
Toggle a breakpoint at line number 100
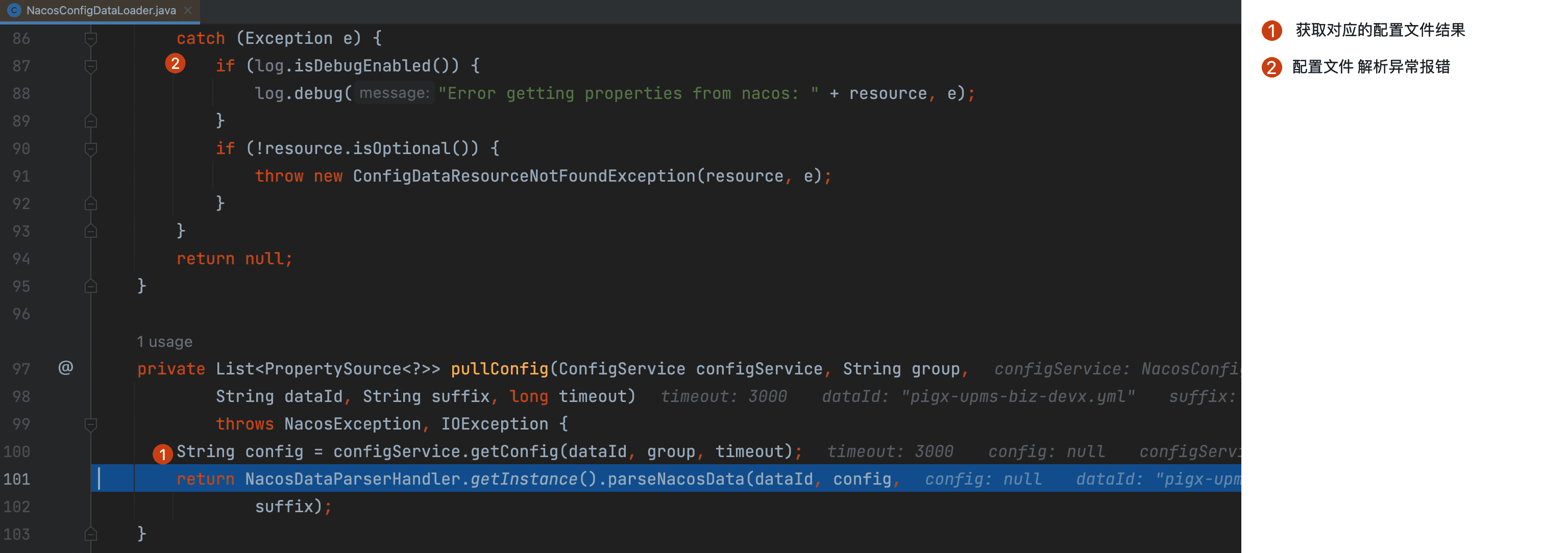pos(17,452)
